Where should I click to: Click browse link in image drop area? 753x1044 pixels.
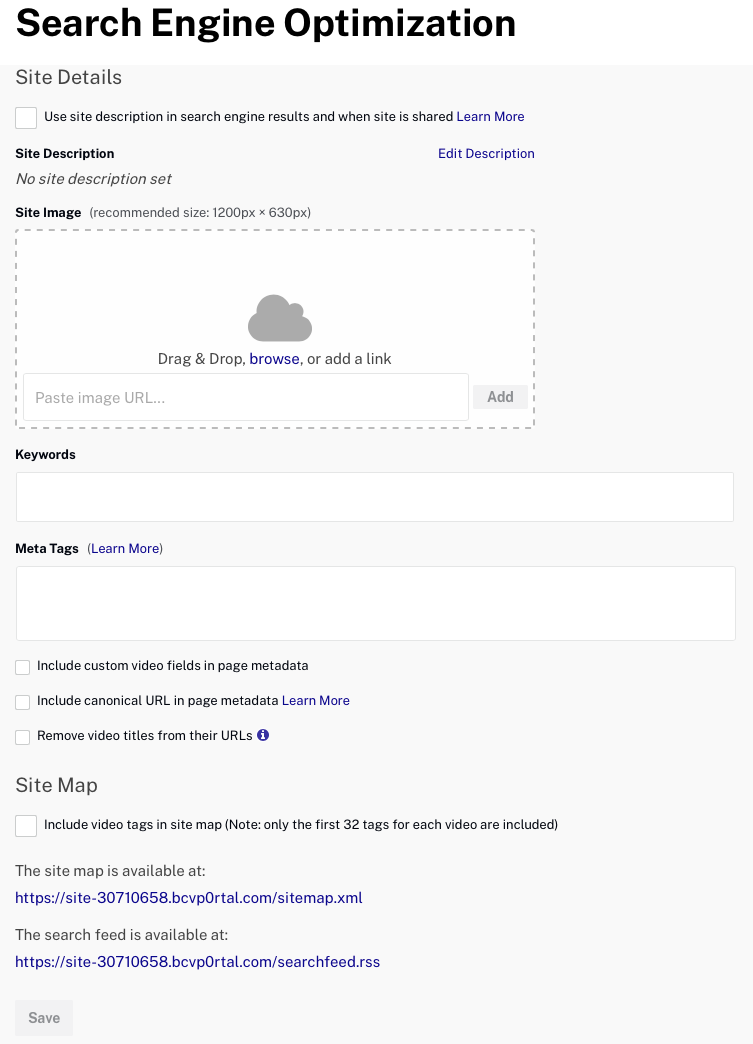pyautogui.click(x=274, y=359)
